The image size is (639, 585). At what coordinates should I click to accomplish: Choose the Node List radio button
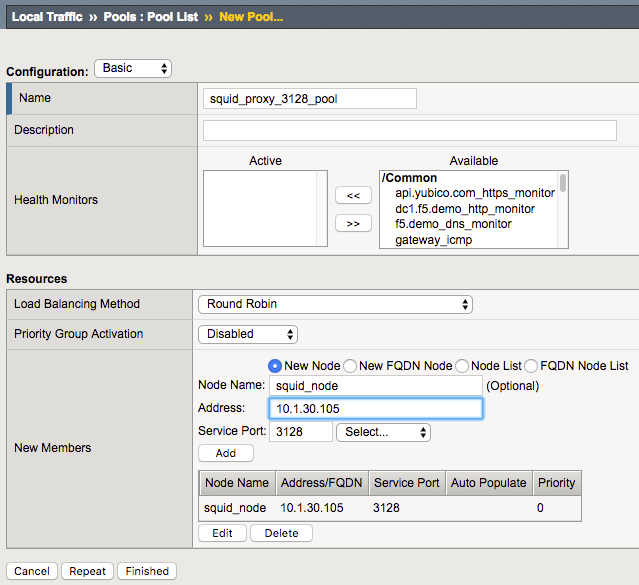click(x=462, y=366)
